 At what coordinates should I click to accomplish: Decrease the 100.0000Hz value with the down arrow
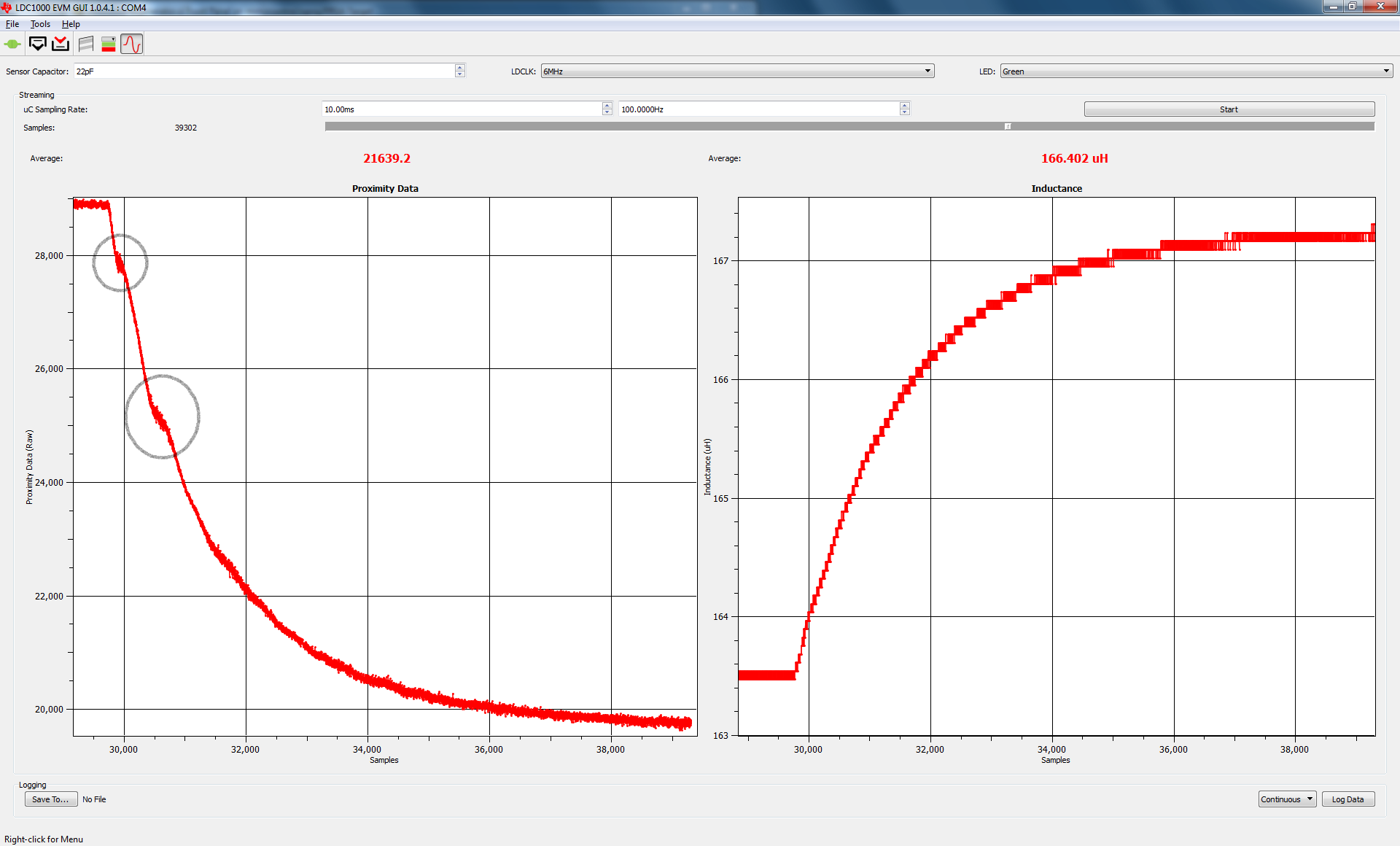coord(905,112)
